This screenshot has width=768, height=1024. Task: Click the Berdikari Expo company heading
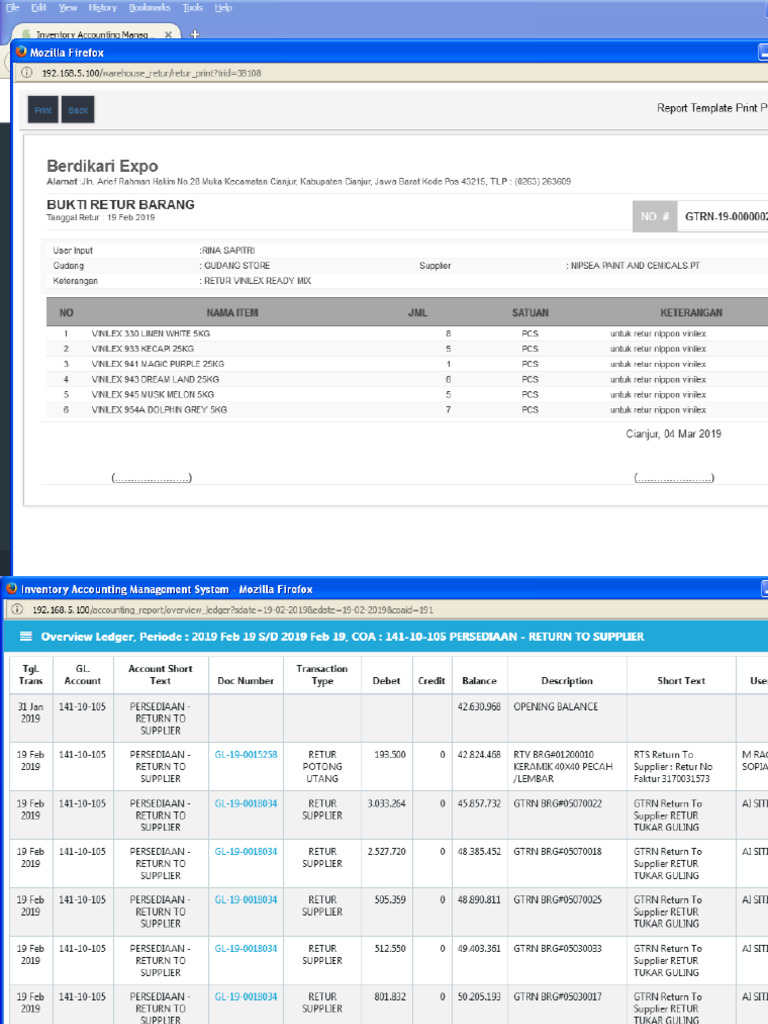pyautogui.click(x=103, y=166)
